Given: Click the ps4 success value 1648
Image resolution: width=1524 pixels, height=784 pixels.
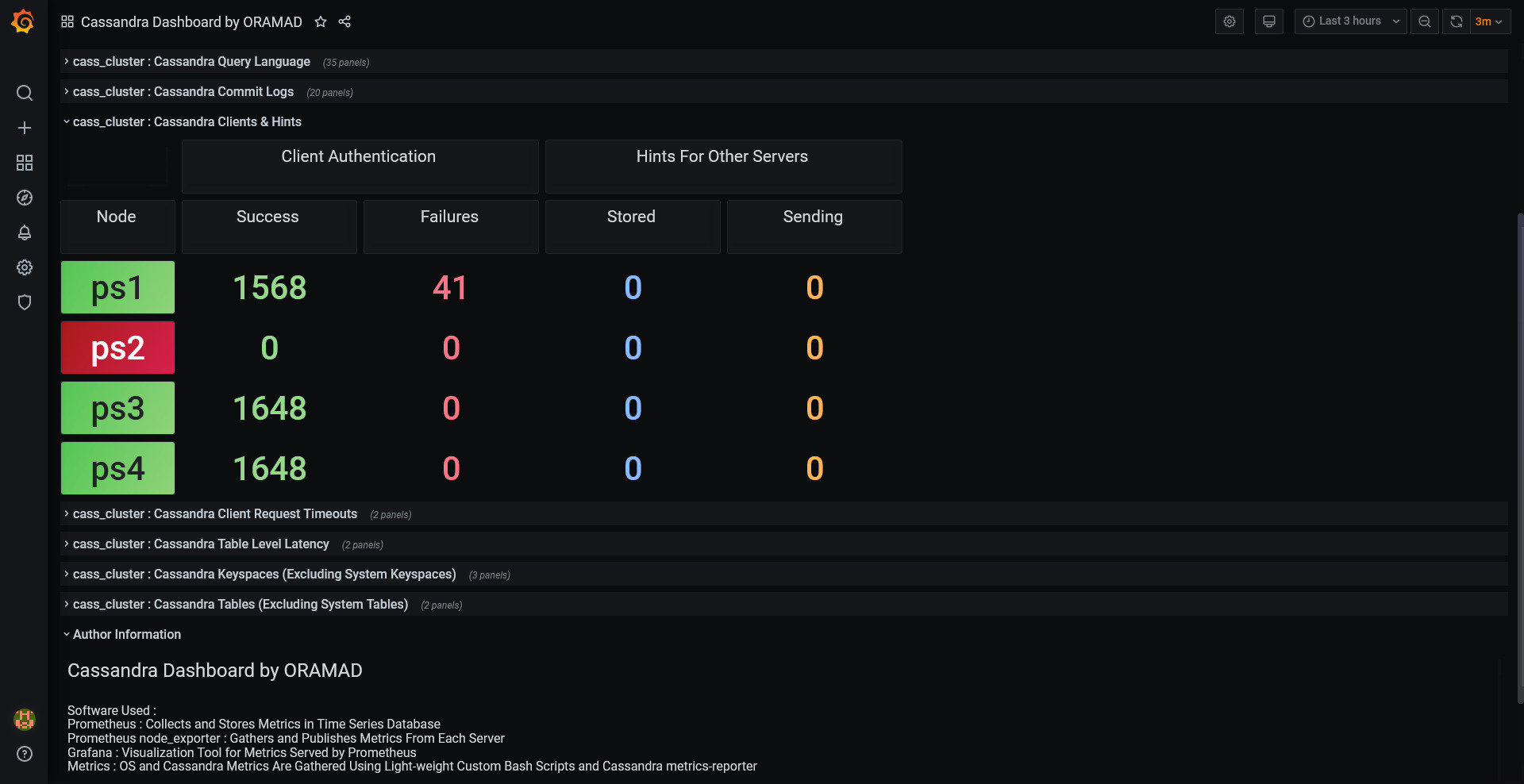Looking at the screenshot, I should (269, 468).
